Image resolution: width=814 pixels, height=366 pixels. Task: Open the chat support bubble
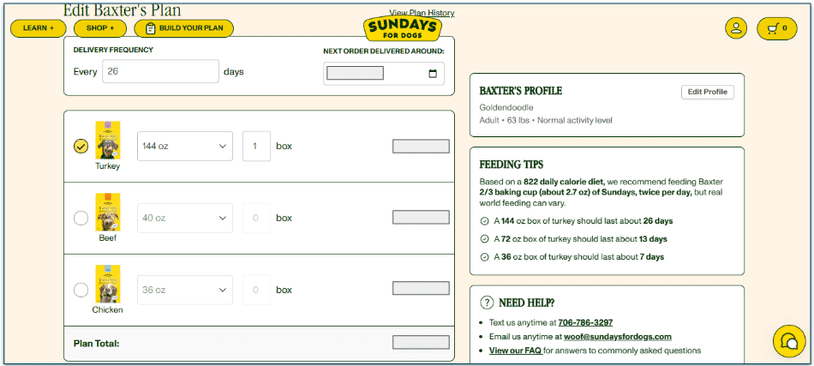coord(789,341)
